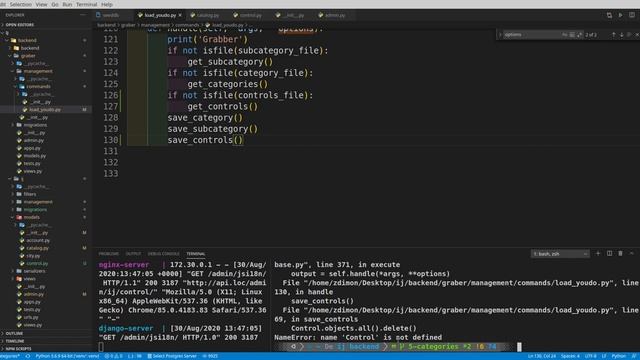
Task: Kill the terminal with the trash icon
Action: tap(620, 253)
